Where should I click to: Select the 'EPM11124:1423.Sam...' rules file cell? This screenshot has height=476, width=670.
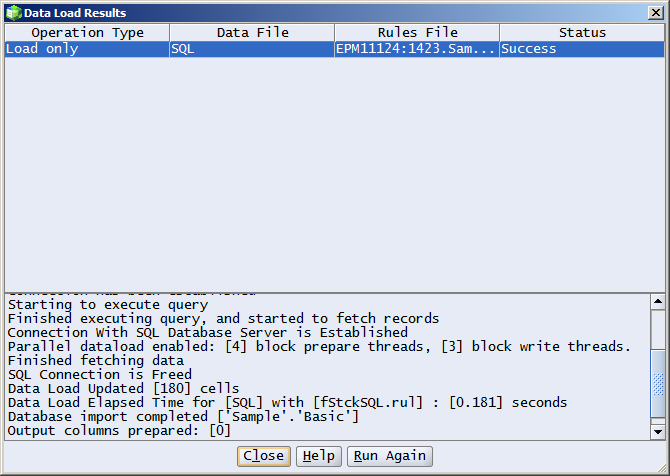click(x=417, y=49)
